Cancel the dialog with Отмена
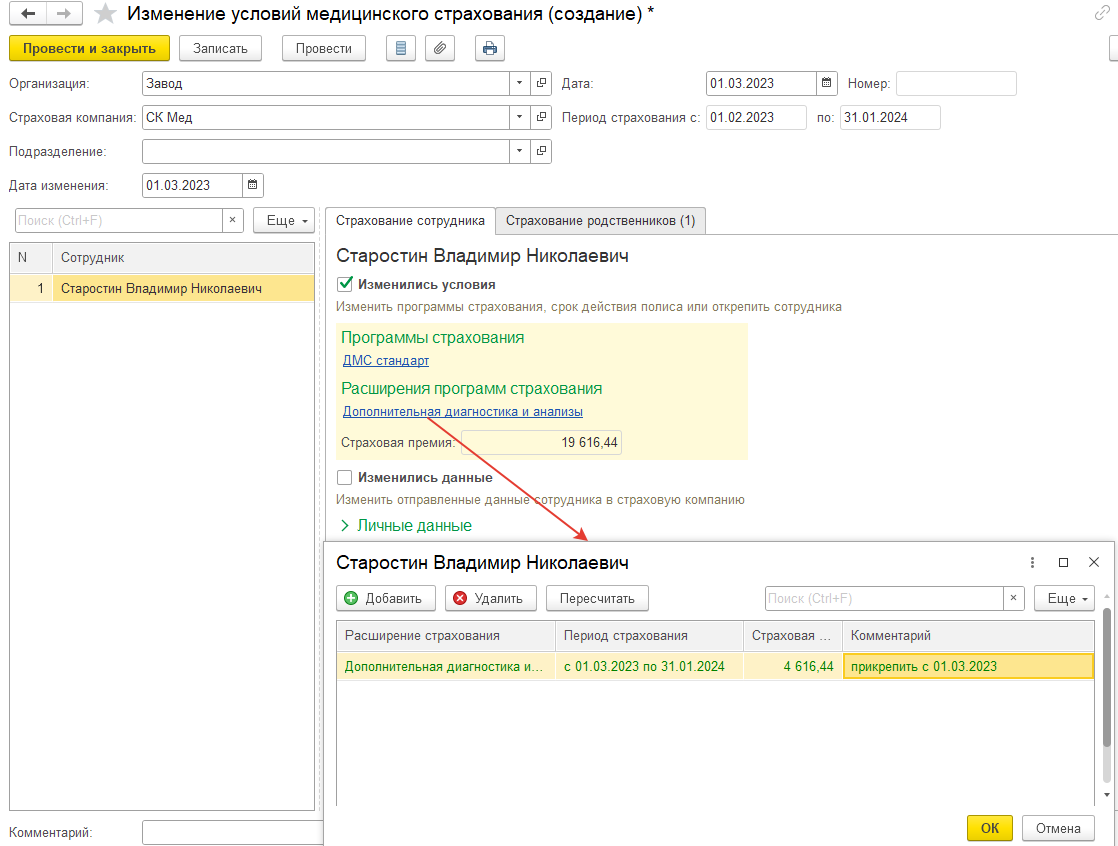 [x=1058, y=828]
